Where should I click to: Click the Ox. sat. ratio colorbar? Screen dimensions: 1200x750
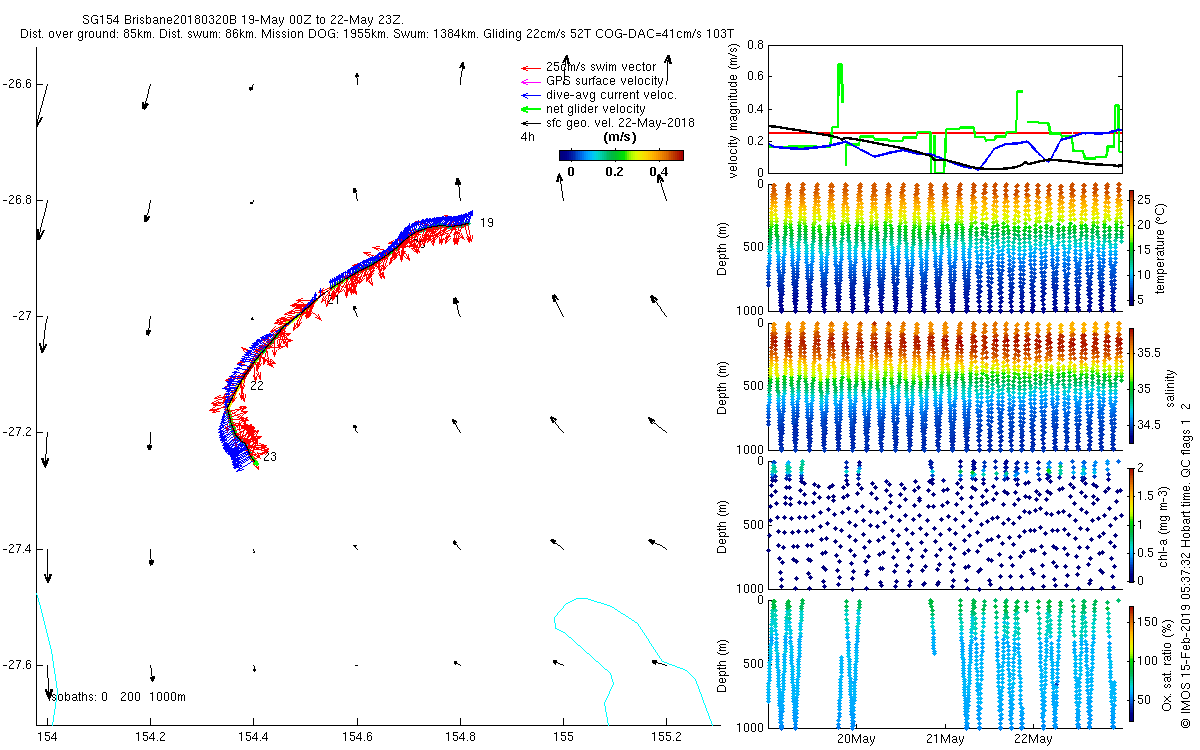pos(1131,662)
